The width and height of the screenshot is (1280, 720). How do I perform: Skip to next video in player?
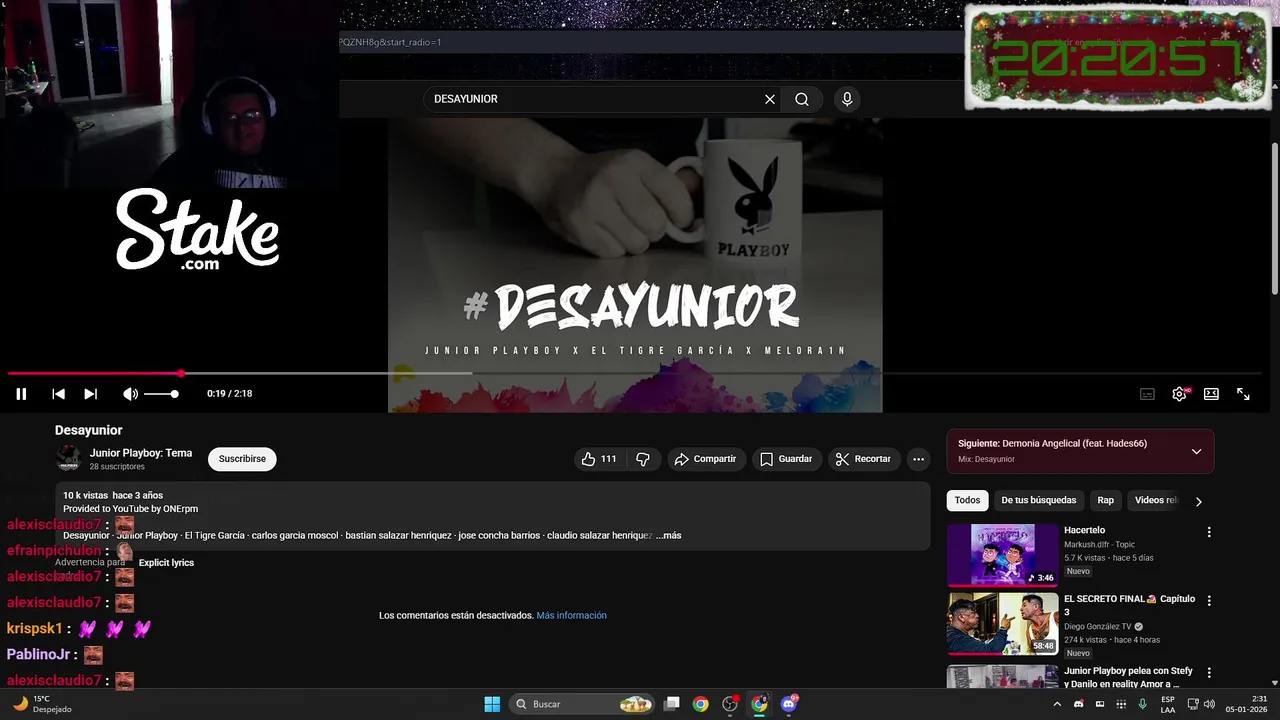(90, 394)
